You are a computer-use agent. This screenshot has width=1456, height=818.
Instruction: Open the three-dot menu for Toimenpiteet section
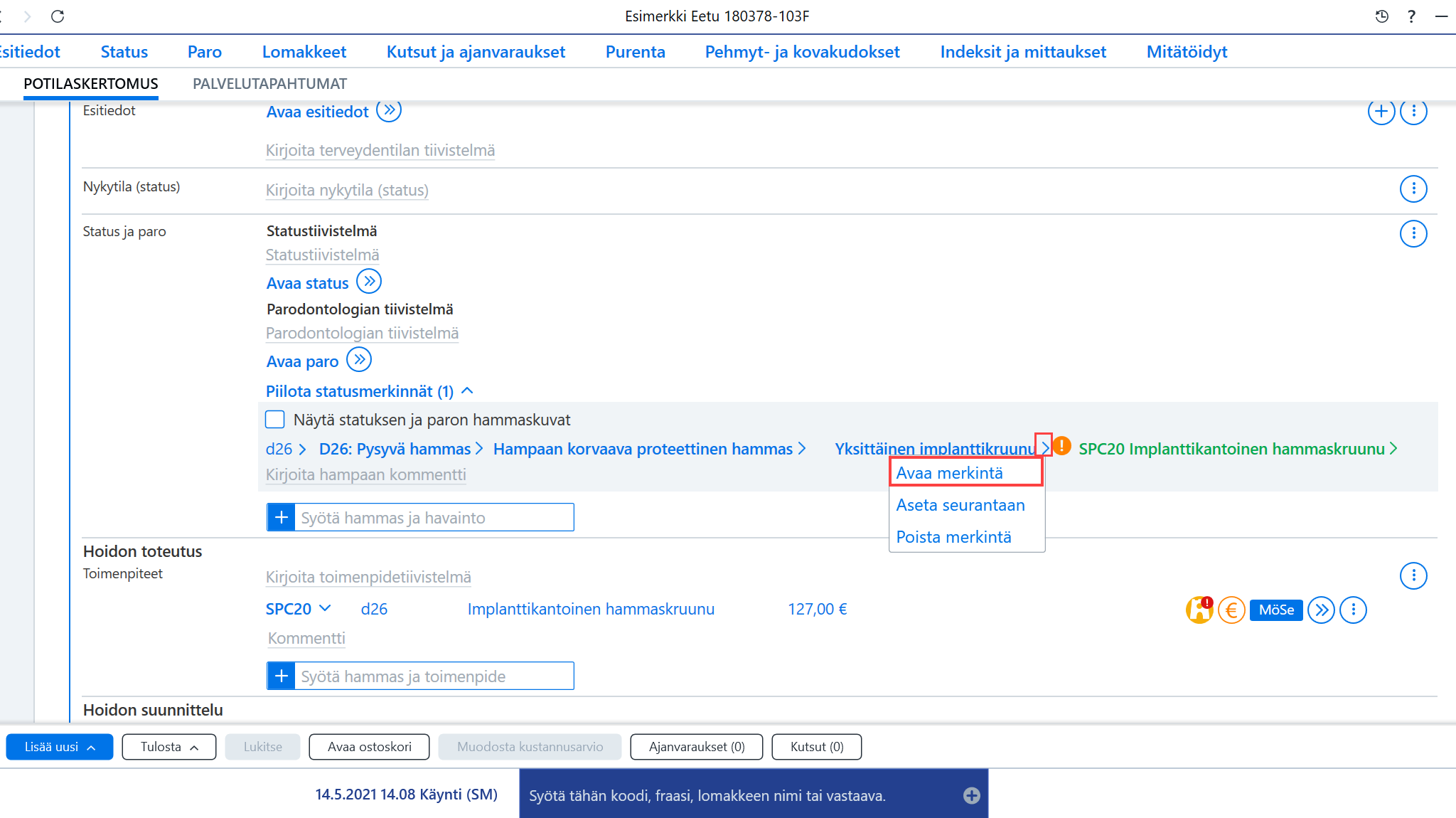coord(1413,575)
